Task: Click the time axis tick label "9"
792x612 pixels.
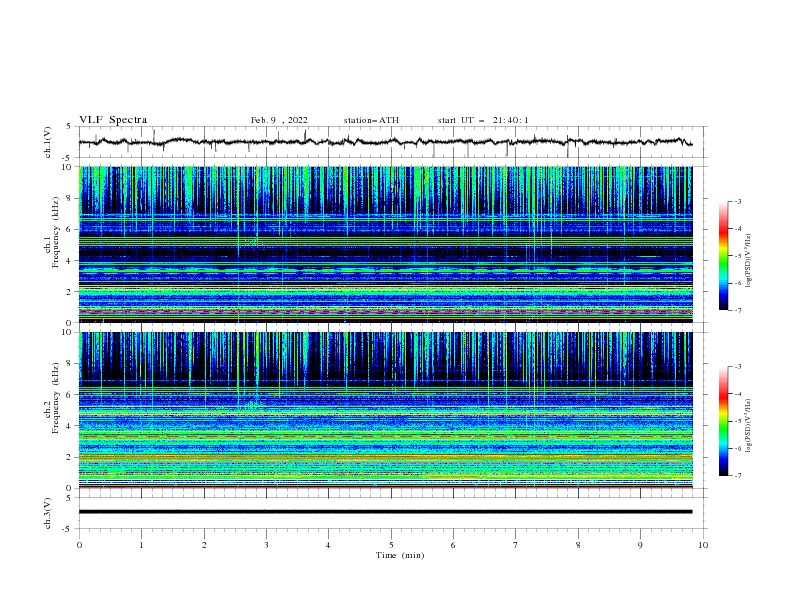Action: 640,545
